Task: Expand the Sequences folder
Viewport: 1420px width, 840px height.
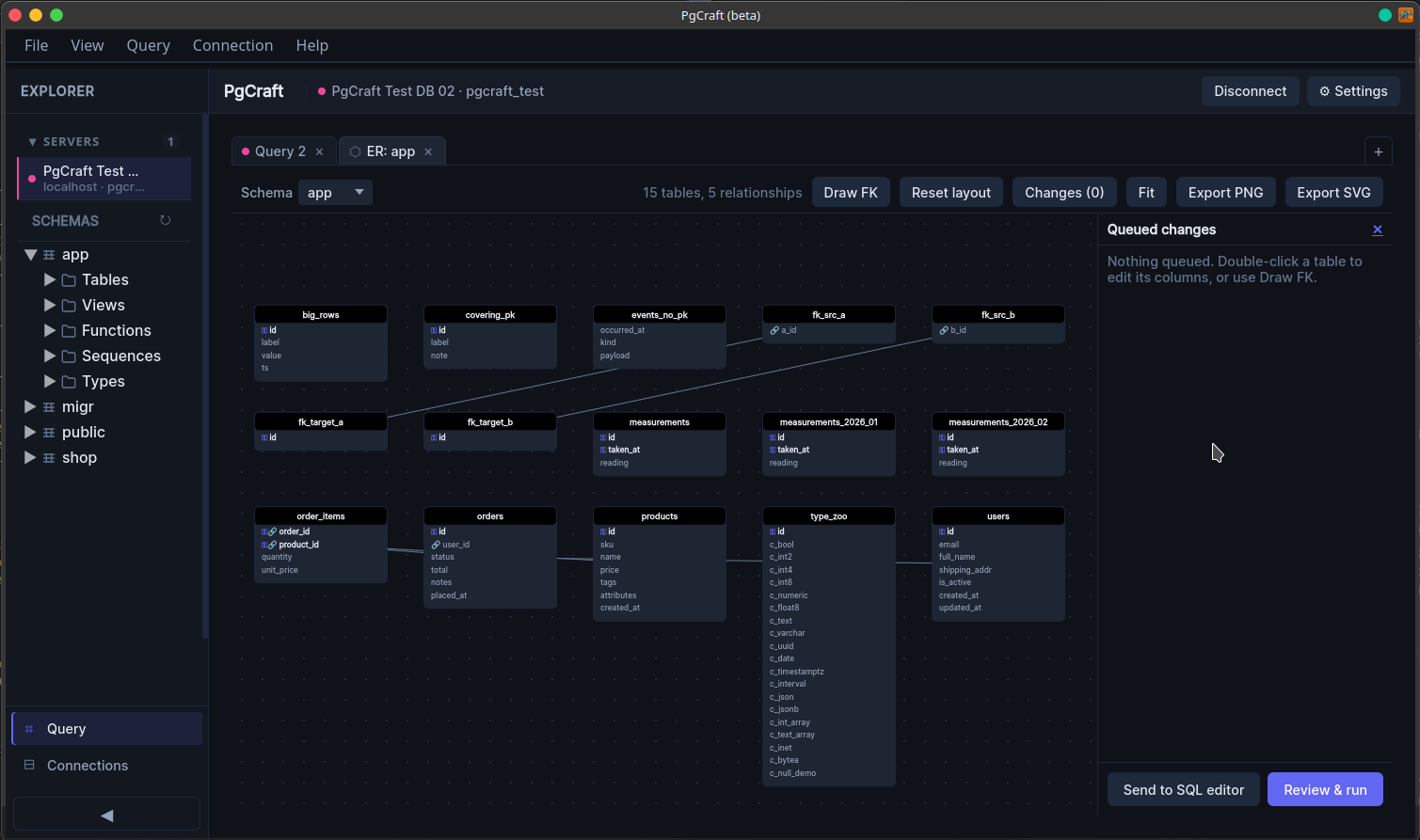Action: (50, 357)
